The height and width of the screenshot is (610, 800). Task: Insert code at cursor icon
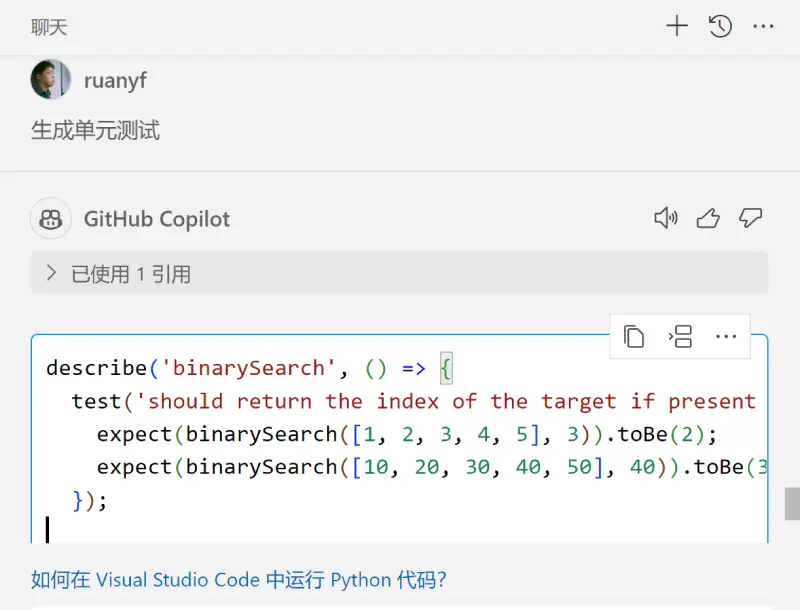(680, 337)
